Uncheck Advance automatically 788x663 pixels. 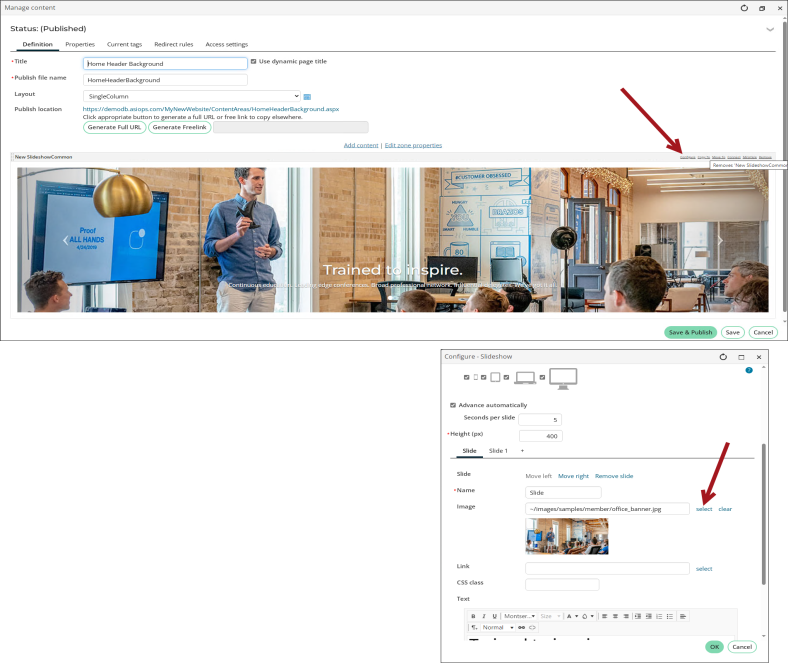coord(453,405)
